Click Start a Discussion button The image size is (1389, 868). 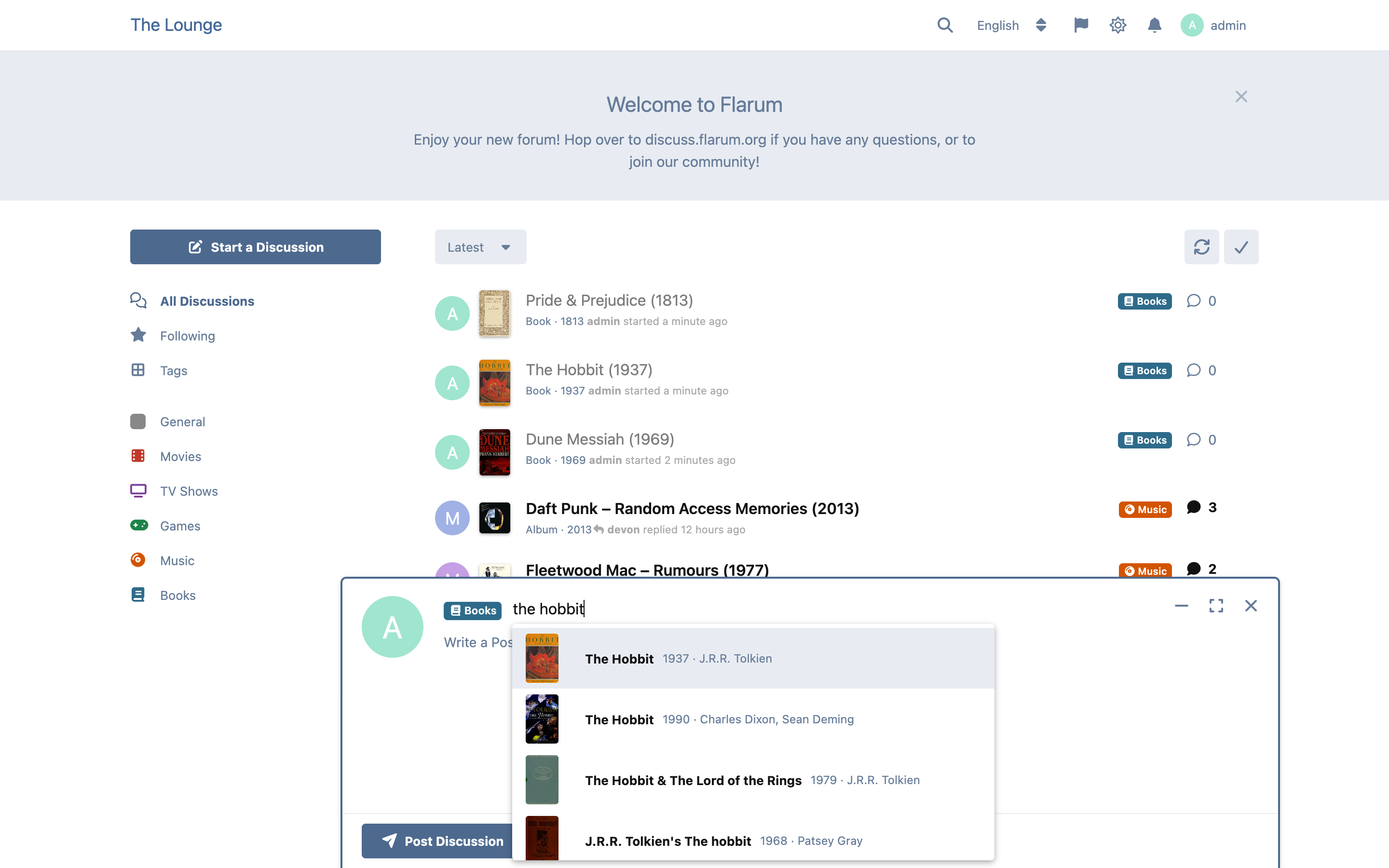[256, 247]
